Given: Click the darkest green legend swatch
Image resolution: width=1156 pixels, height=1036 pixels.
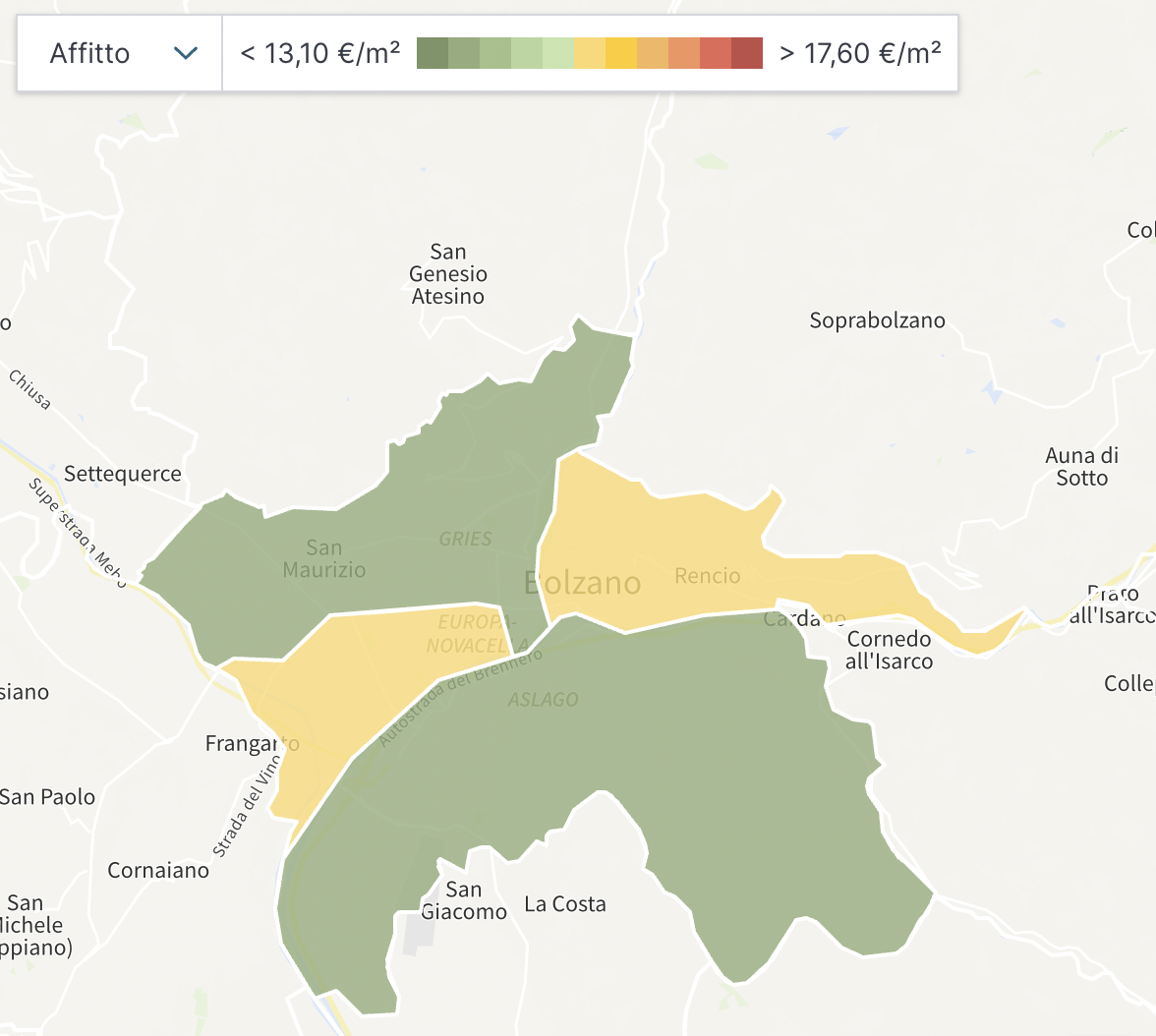Looking at the screenshot, I should point(433,53).
